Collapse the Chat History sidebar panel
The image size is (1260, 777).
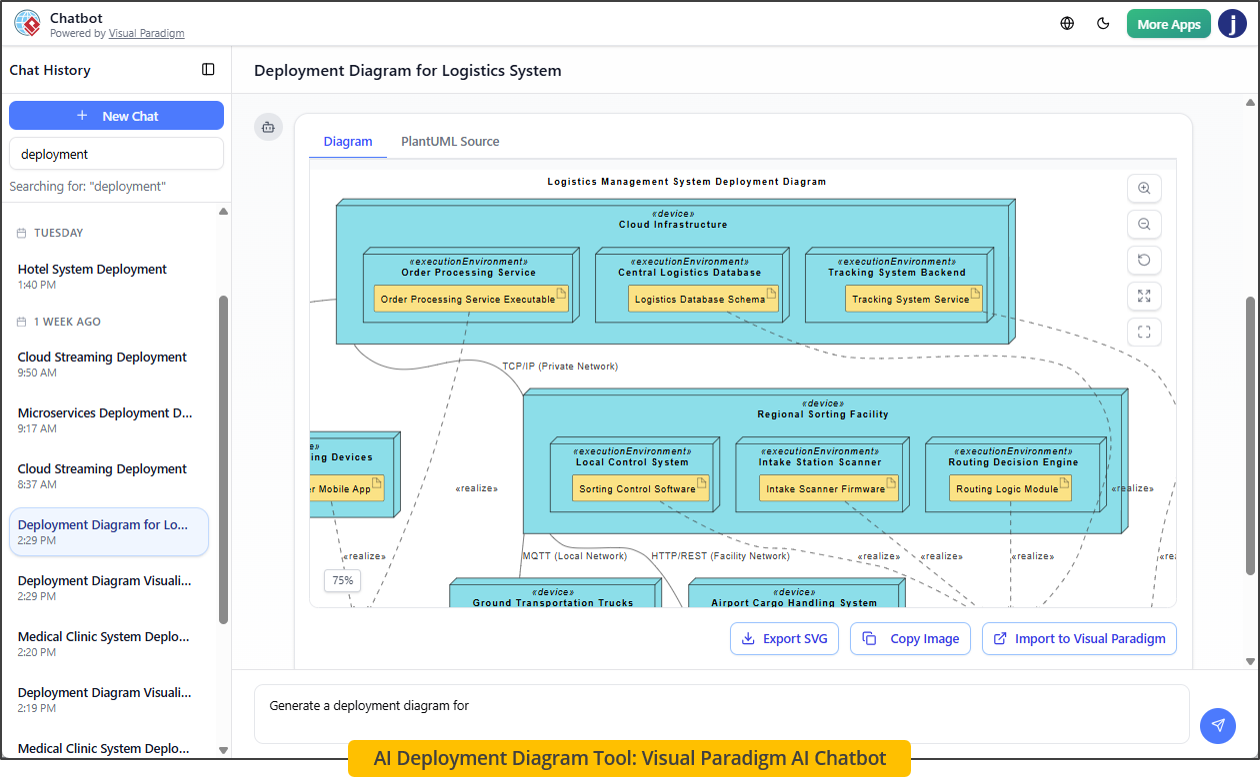[x=207, y=69]
